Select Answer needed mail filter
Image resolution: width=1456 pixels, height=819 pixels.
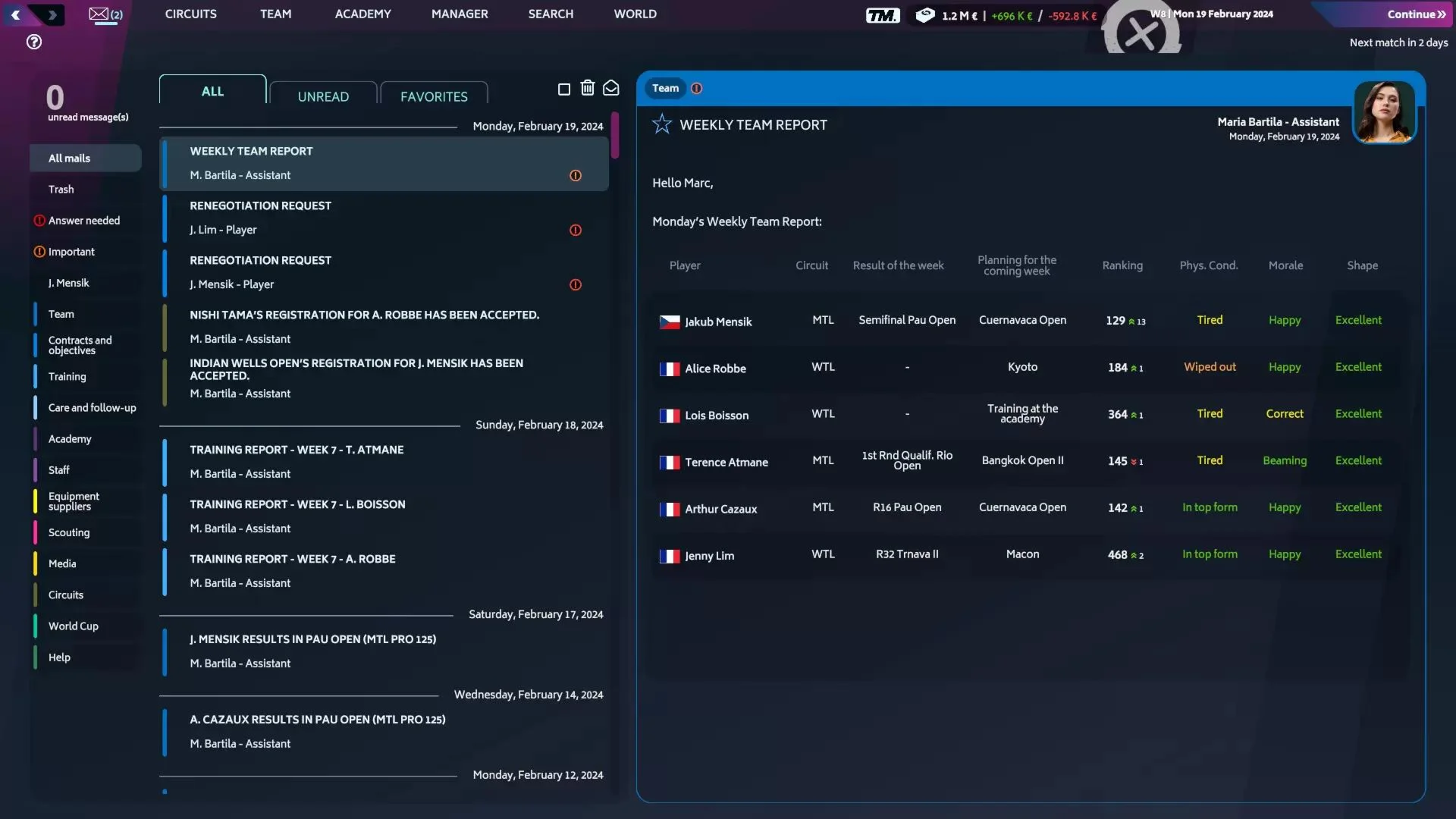click(x=83, y=221)
